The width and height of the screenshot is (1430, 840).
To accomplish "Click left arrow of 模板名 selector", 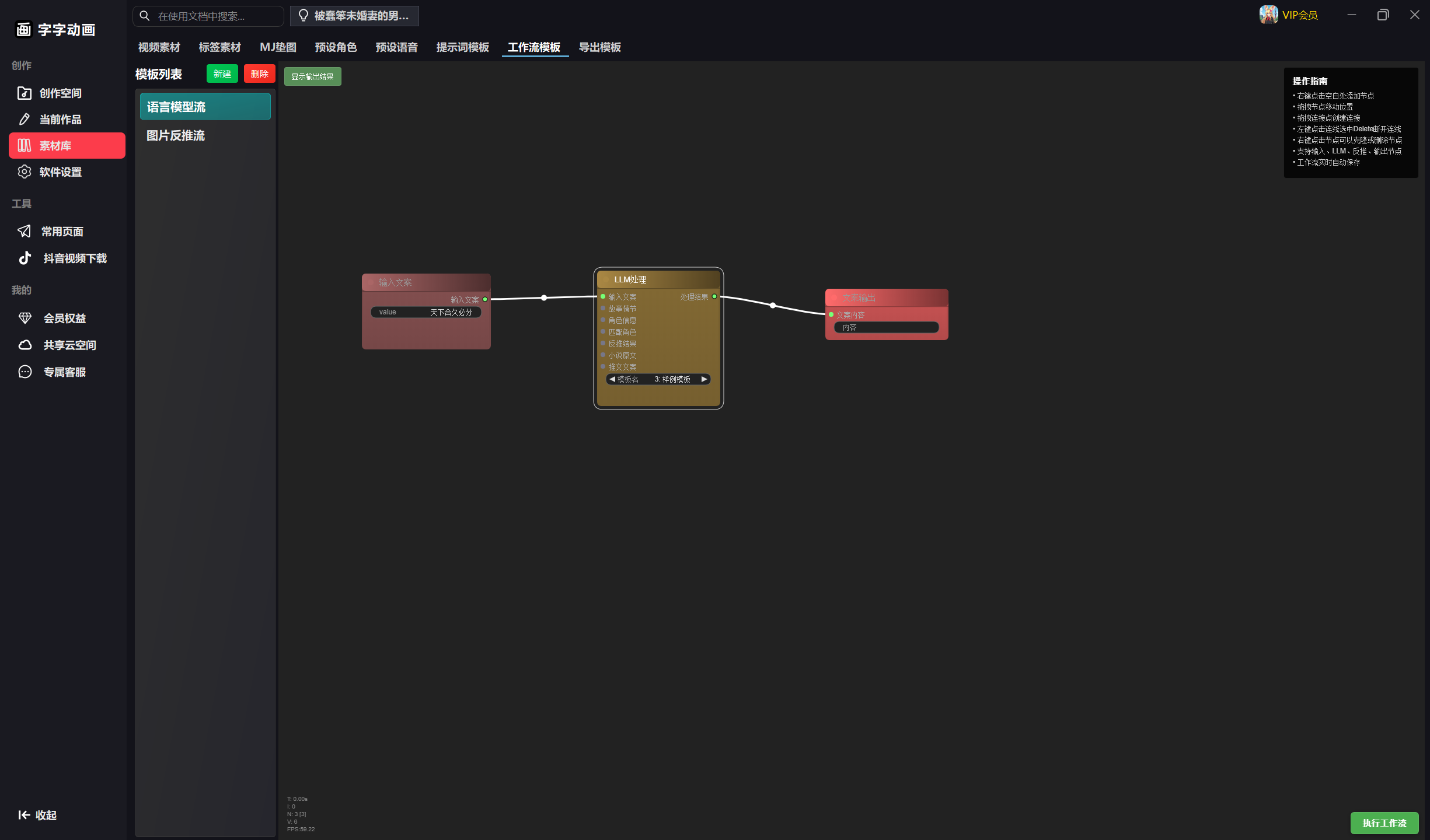I will (612, 379).
